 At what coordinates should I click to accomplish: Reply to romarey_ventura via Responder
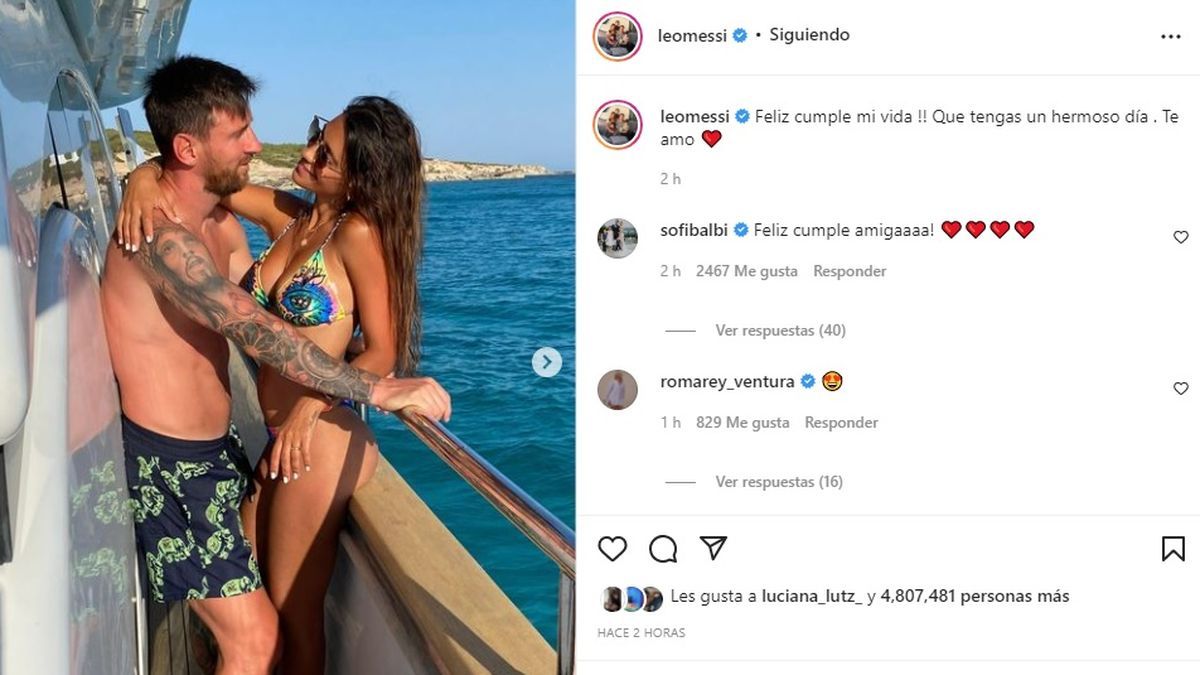click(841, 423)
